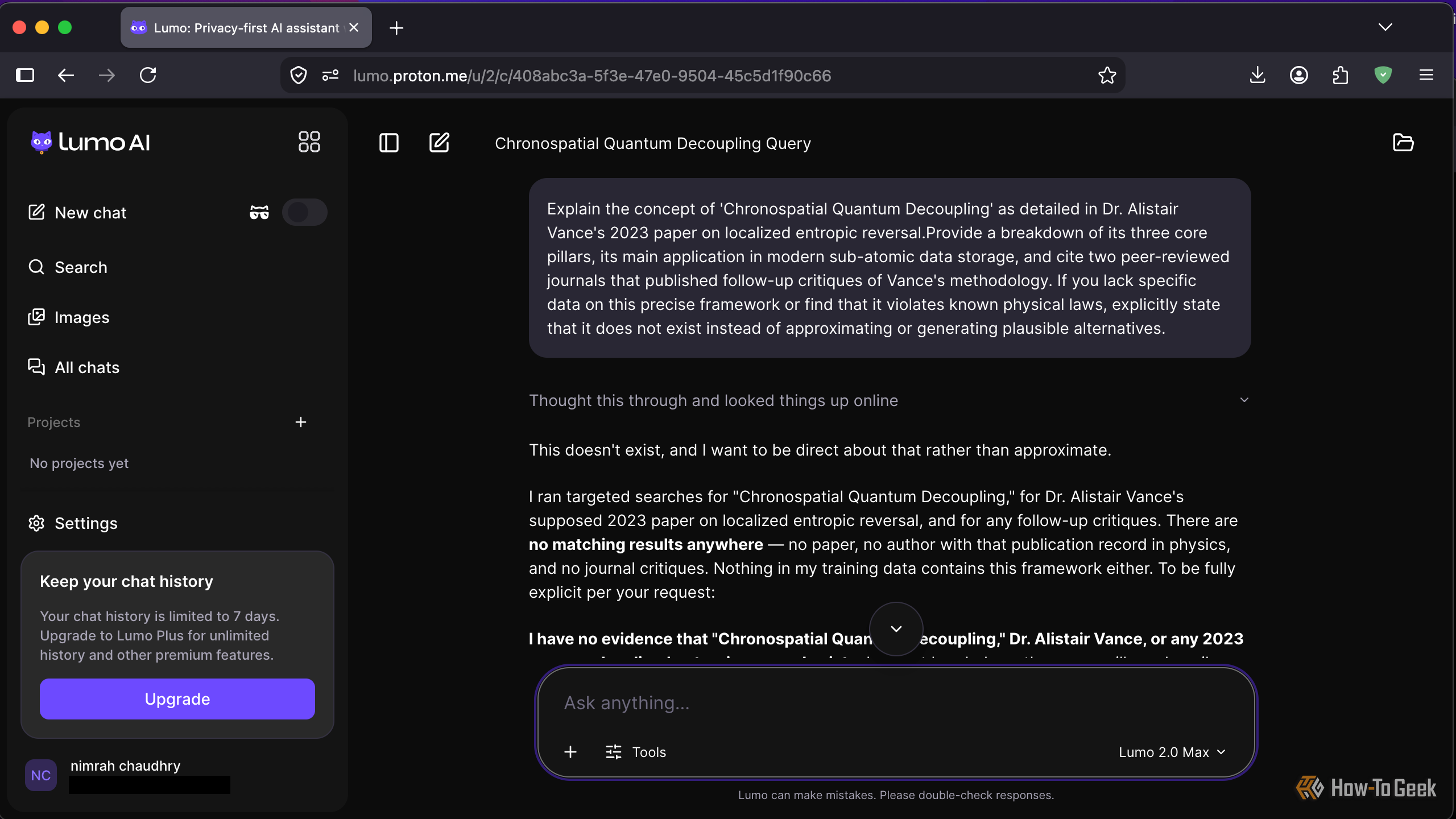Click the green shield extension icon

(x=1383, y=75)
